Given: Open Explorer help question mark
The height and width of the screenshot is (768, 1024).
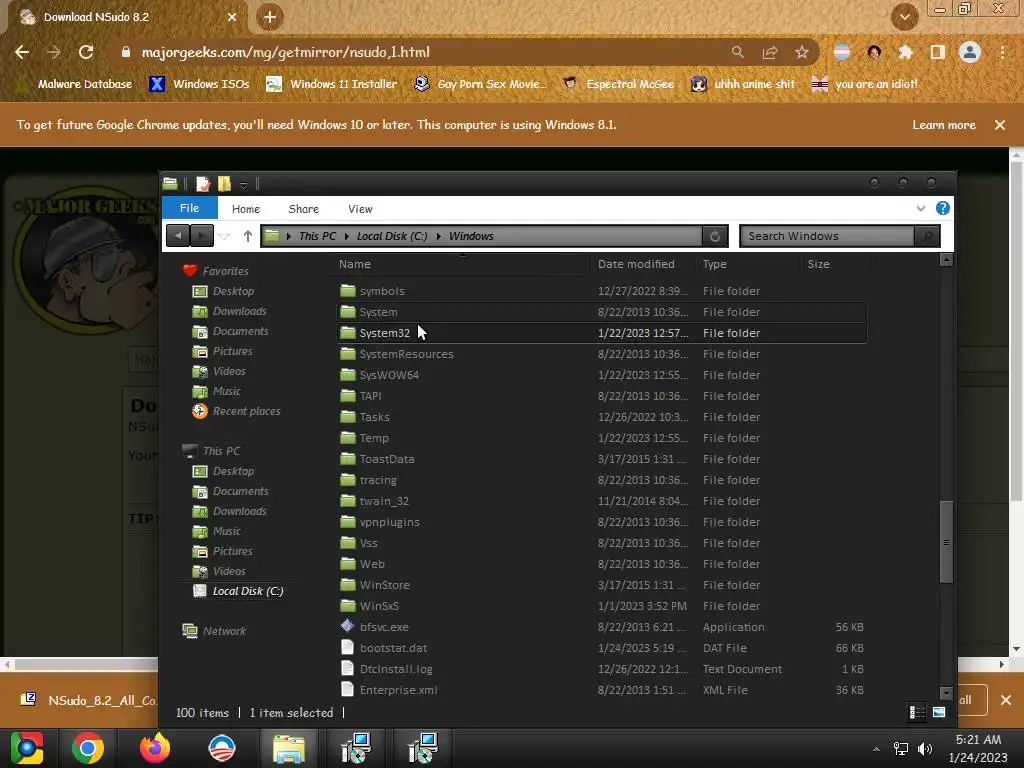Looking at the screenshot, I should coord(942,208).
